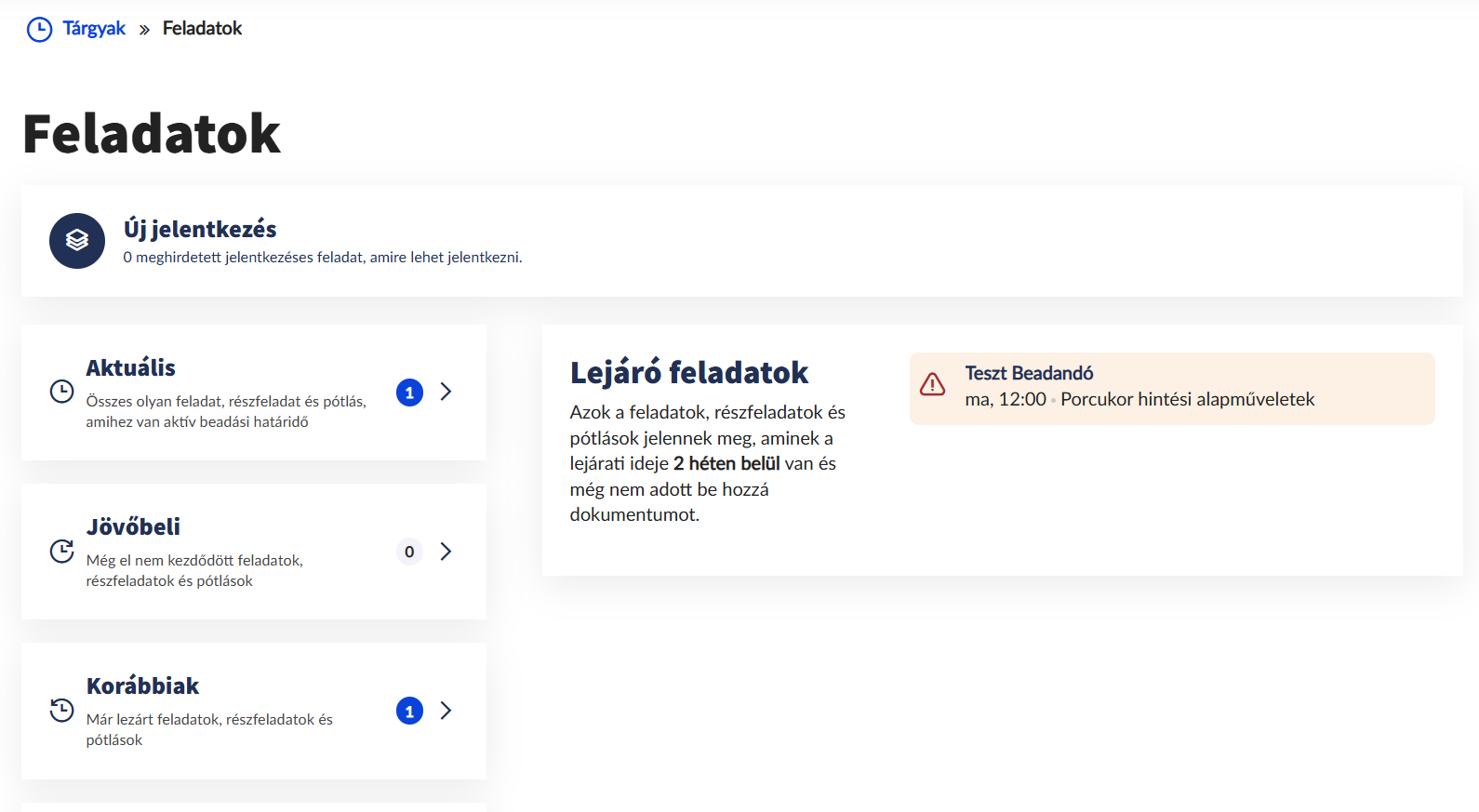Open the Tárgyak breadcrumb link
The height and width of the screenshot is (812, 1479).
pyautogui.click(x=94, y=29)
